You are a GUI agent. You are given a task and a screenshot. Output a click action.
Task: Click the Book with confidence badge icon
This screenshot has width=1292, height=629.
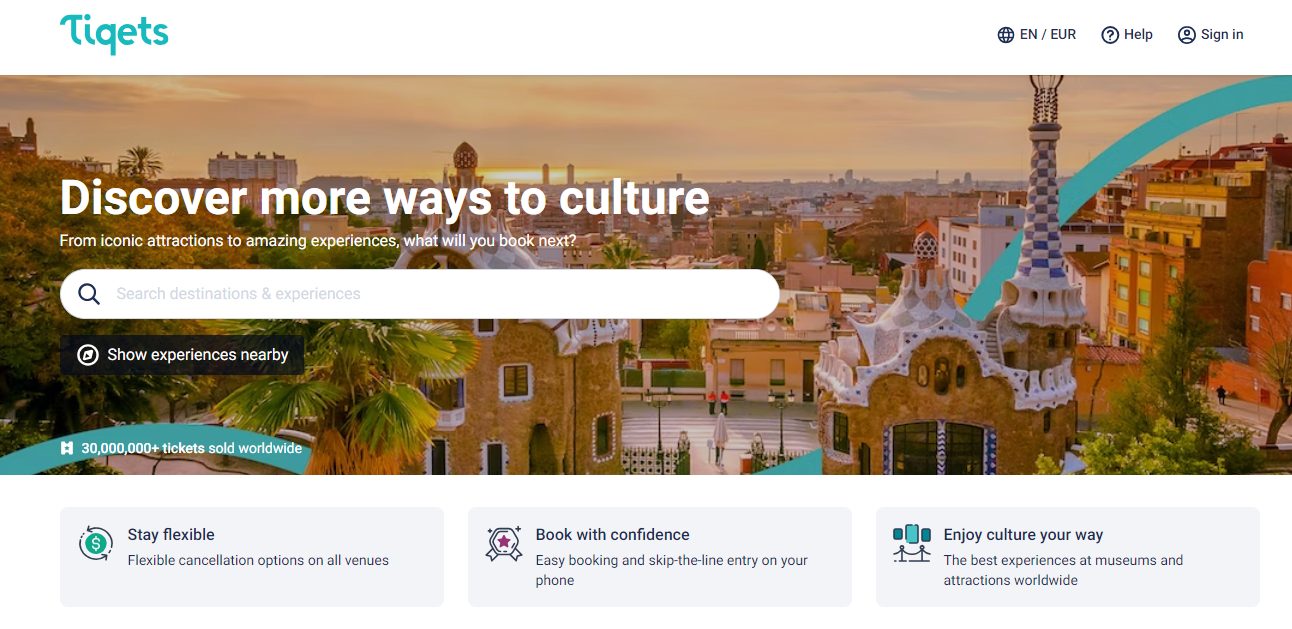pyautogui.click(x=504, y=543)
